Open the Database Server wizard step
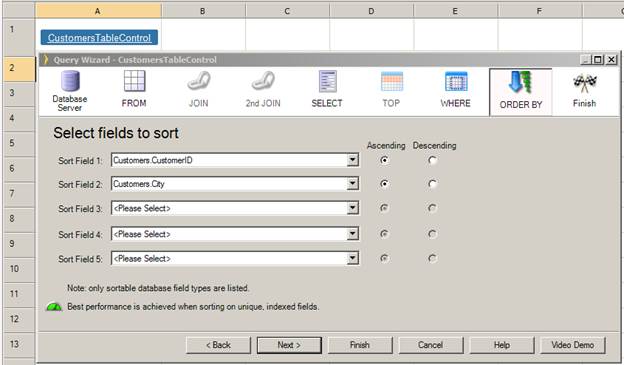624x365 pixels. pos(70,91)
